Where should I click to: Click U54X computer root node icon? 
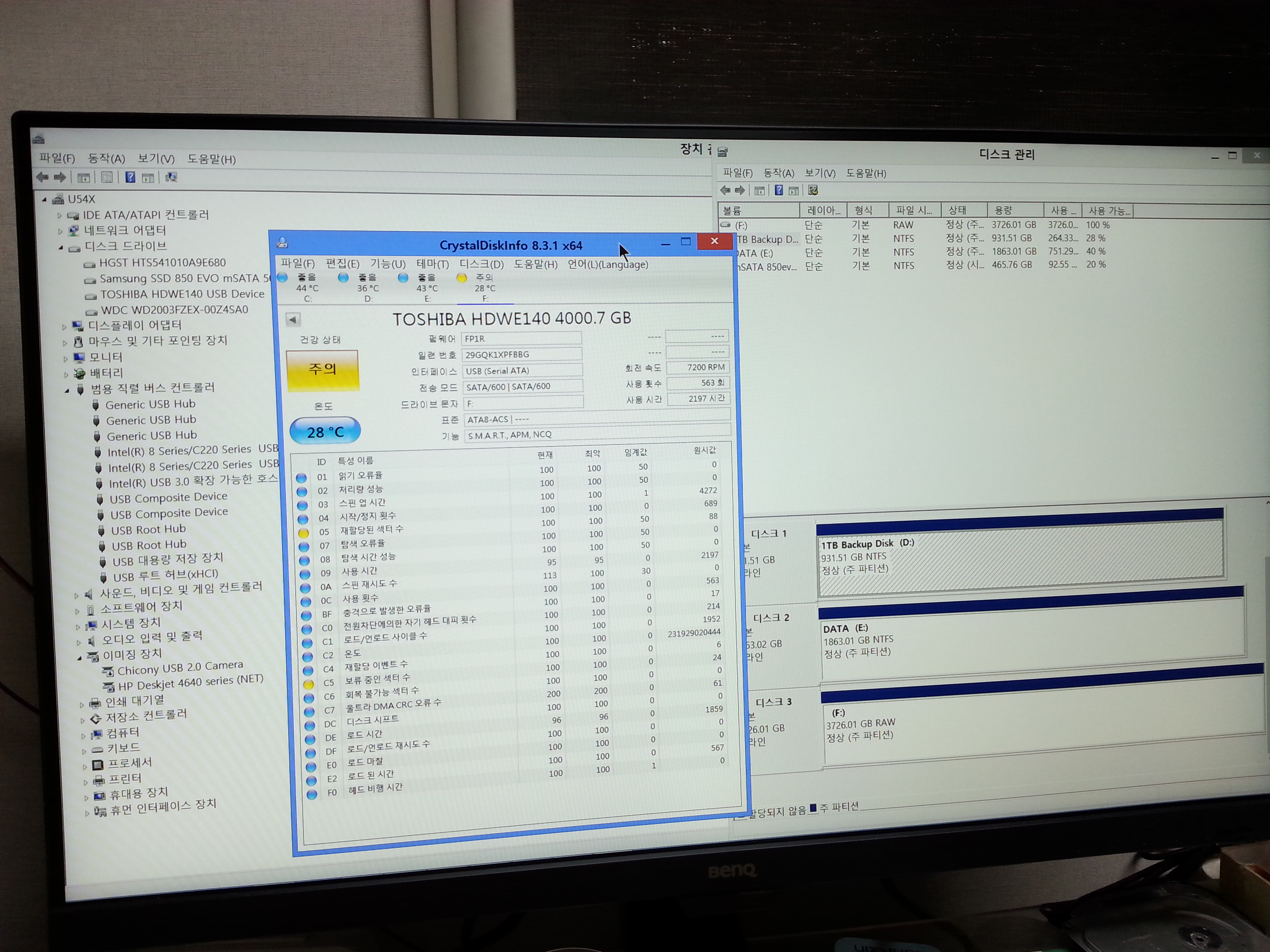coord(58,199)
